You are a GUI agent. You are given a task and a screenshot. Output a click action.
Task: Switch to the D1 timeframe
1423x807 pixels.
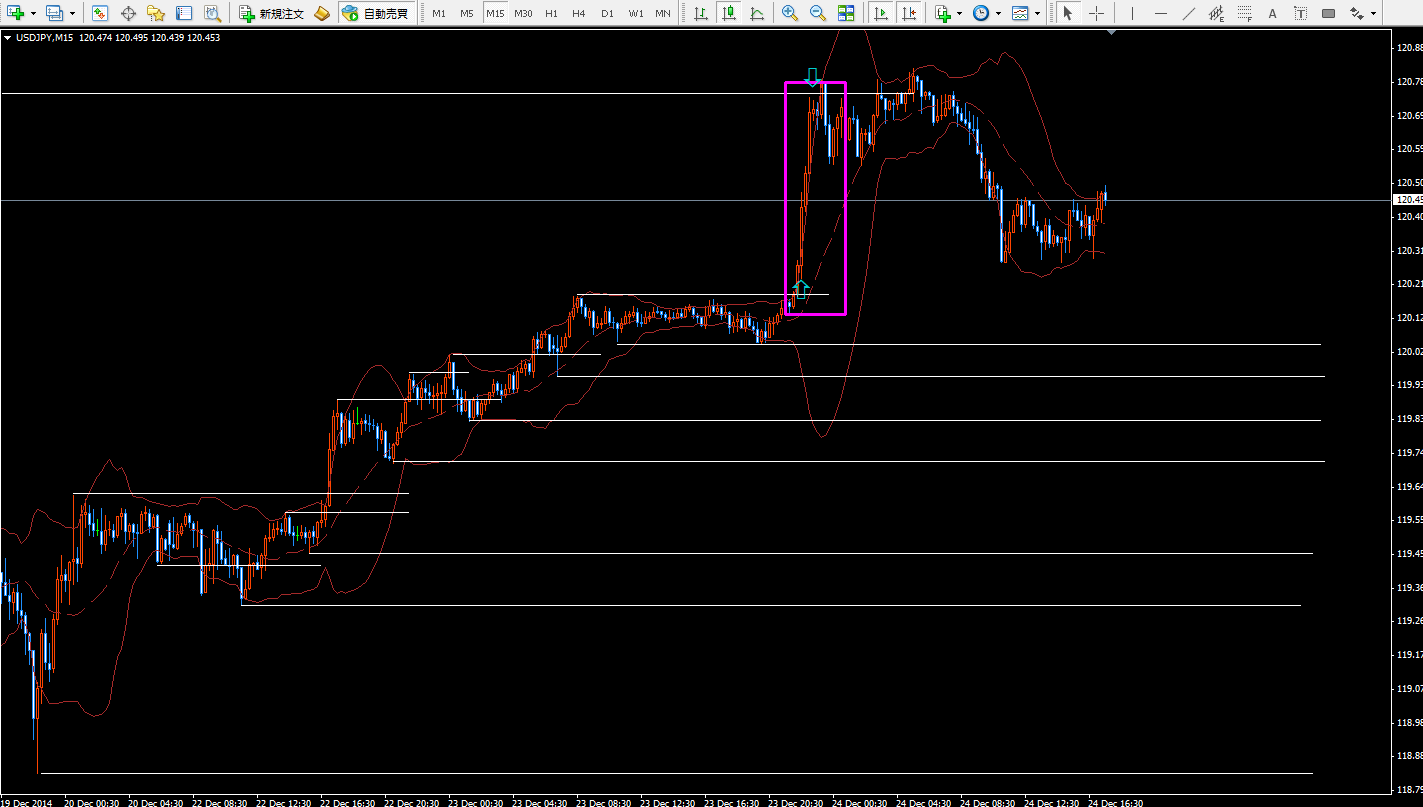coord(607,13)
